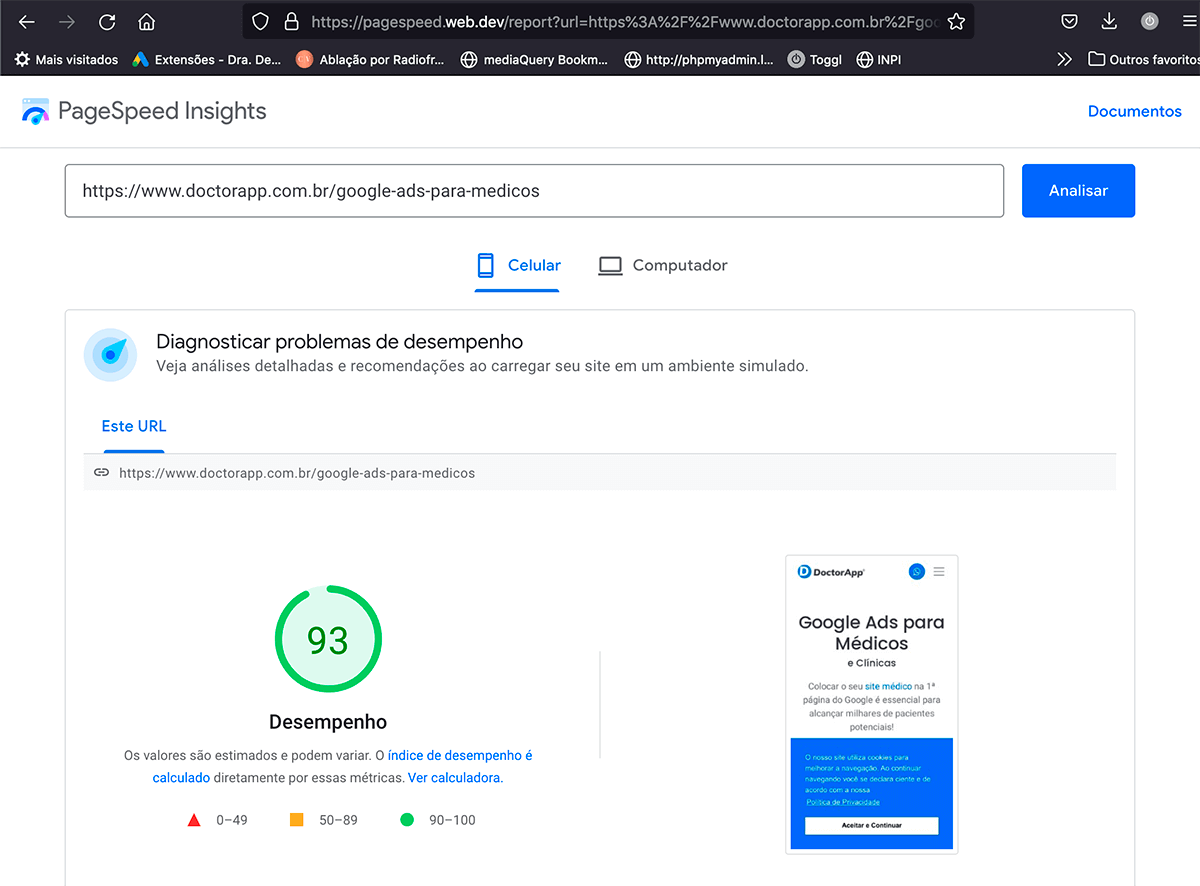Click the orange square 50–89 legend marker
Viewport: 1200px width, 886px height.
click(296, 820)
